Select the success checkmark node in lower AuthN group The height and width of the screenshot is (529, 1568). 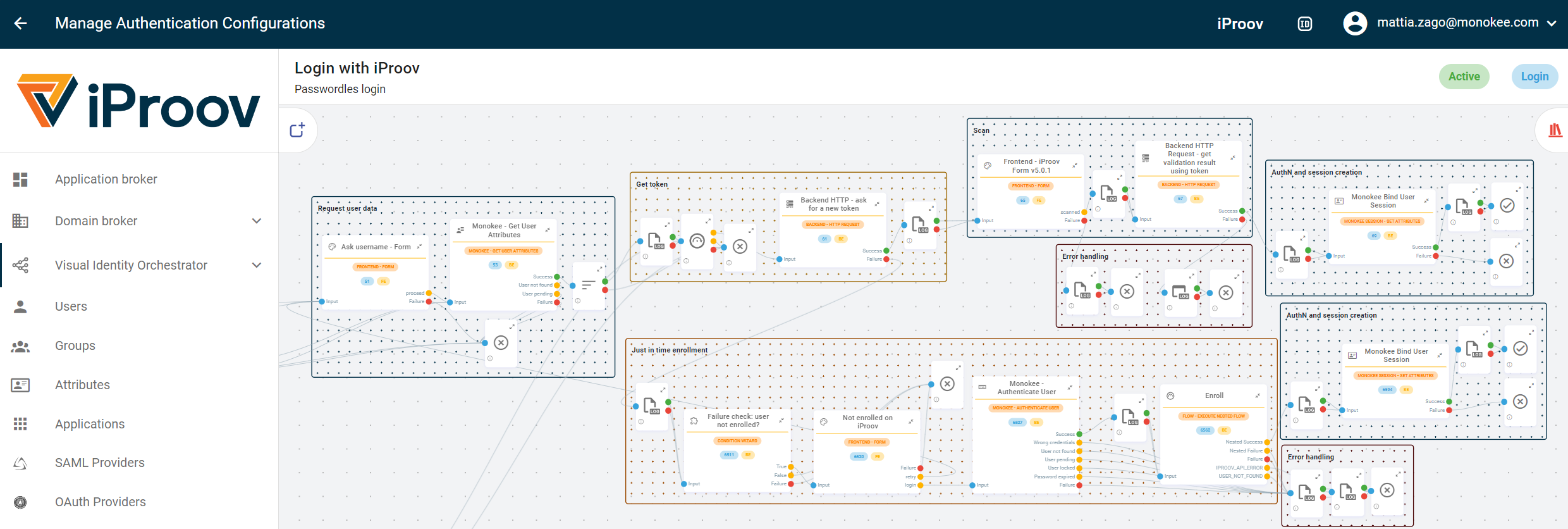[1521, 349]
